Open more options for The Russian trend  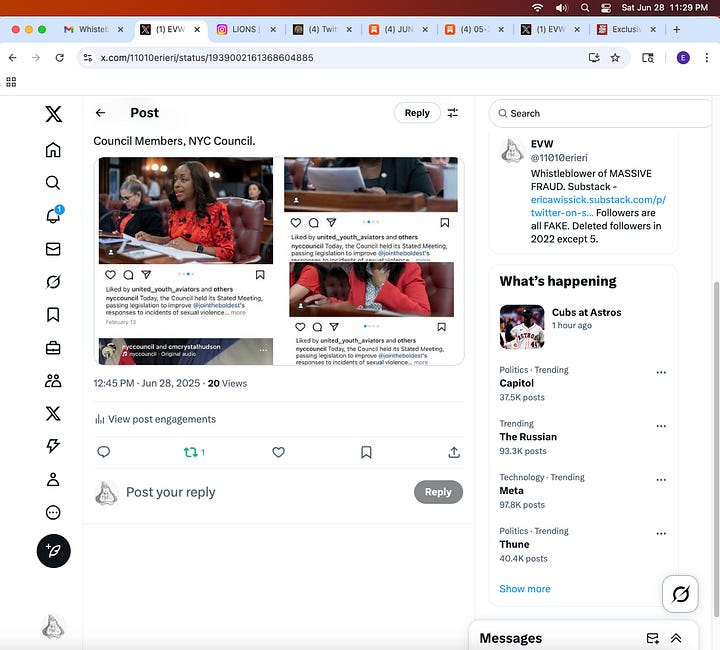[x=661, y=426]
